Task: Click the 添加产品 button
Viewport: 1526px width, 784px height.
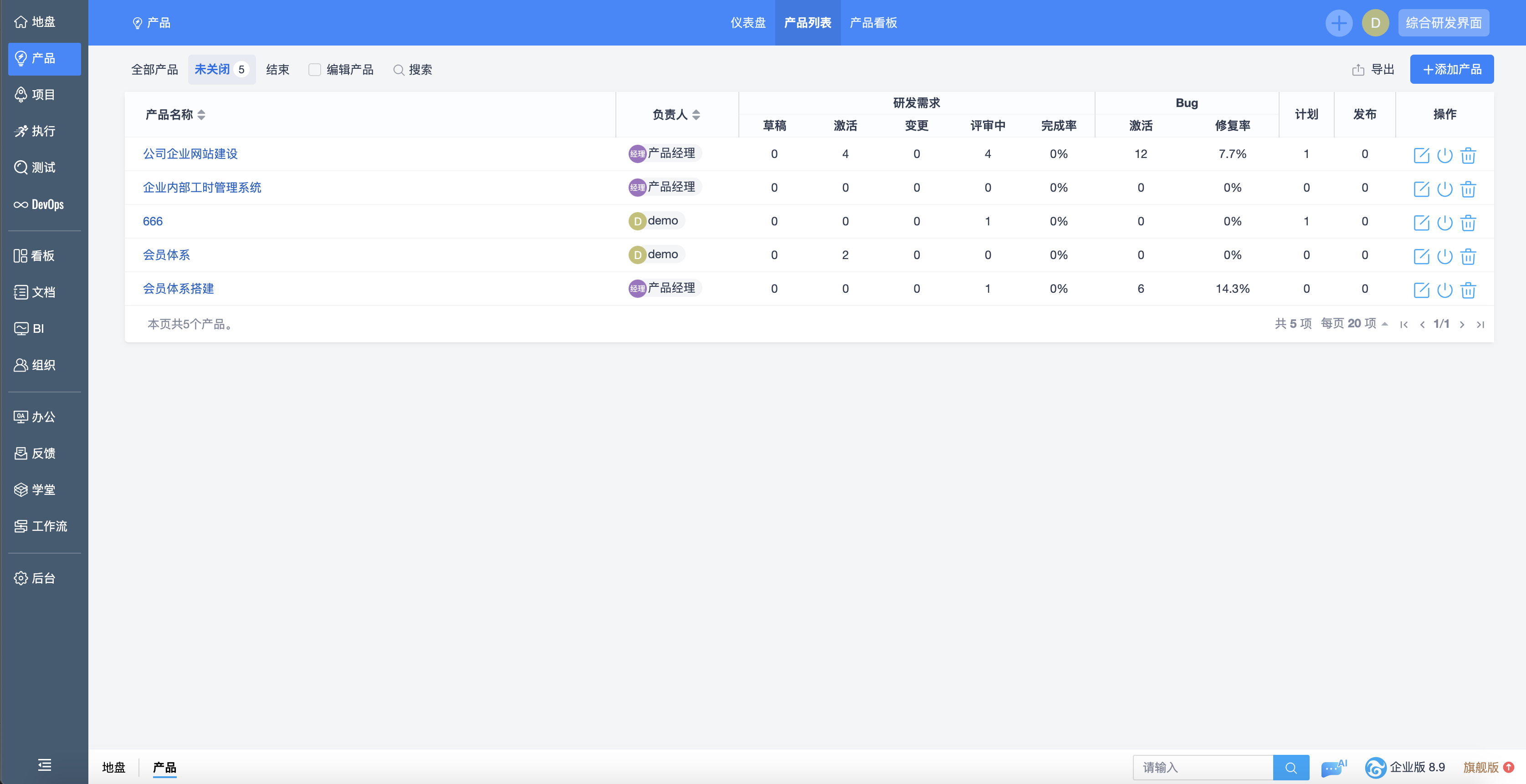Action: tap(1452, 69)
